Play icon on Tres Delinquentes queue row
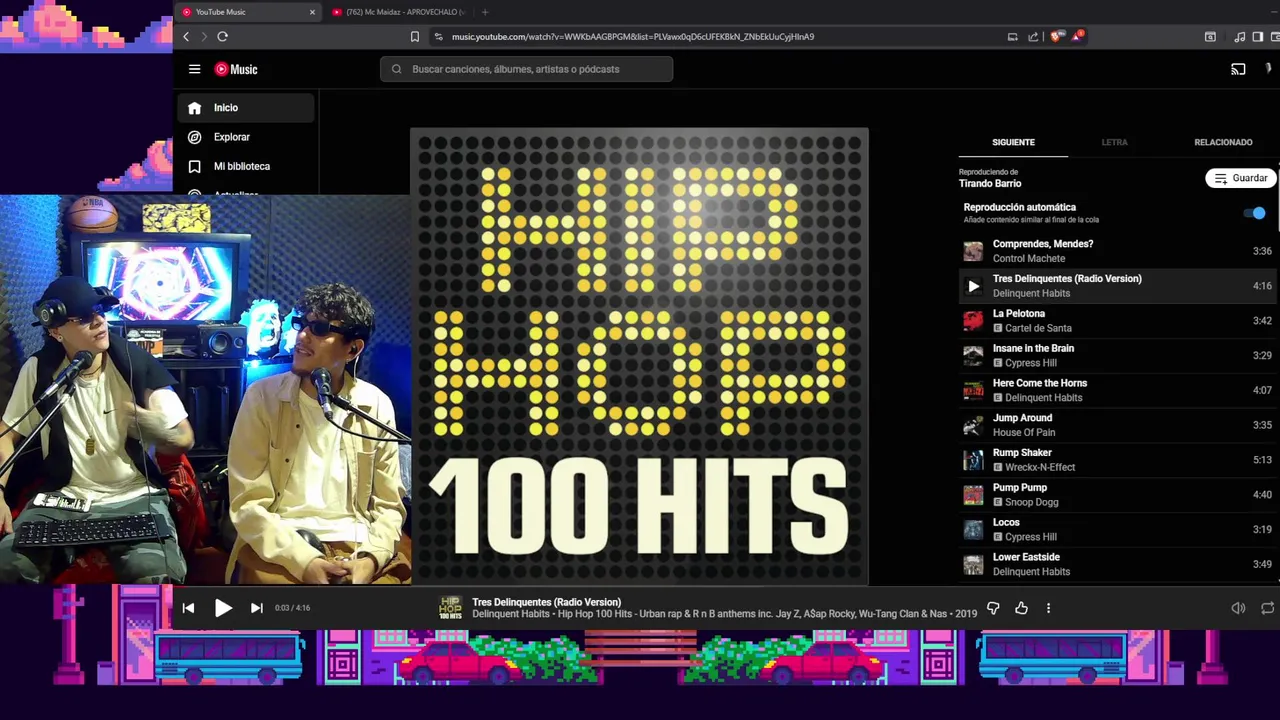This screenshot has width=1280, height=720. 973,286
